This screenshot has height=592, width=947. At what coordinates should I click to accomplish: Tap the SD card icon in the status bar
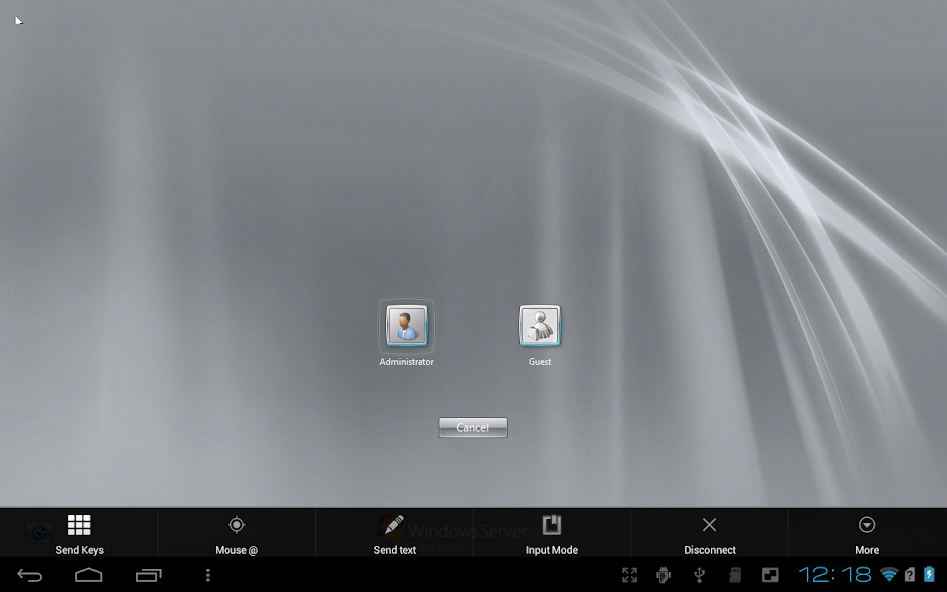pos(735,575)
